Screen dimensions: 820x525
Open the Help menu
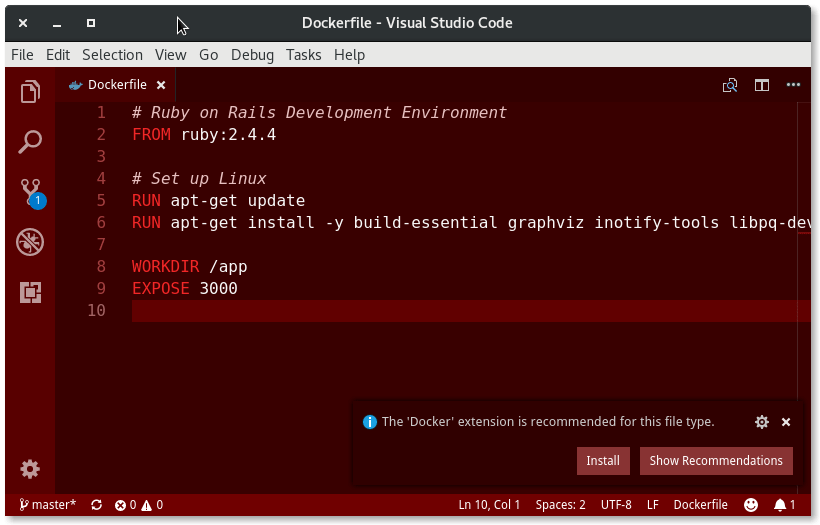349,55
